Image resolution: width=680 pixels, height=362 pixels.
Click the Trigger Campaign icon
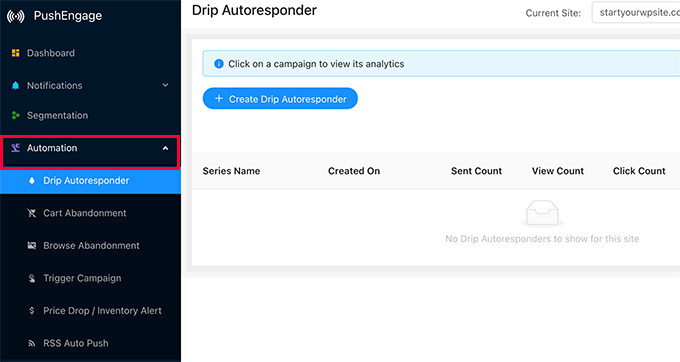[x=32, y=278]
